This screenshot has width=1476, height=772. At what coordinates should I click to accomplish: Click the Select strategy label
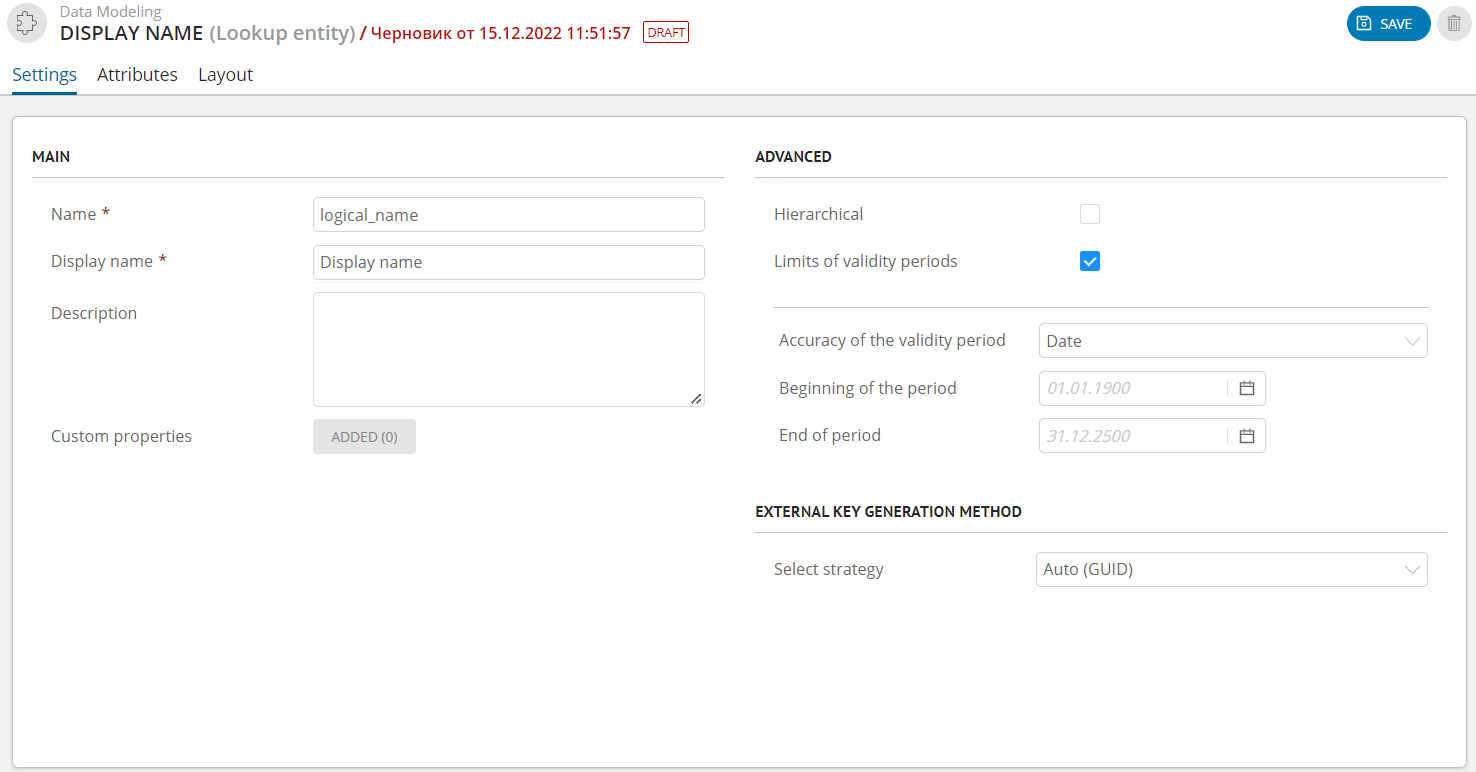pos(829,570)
